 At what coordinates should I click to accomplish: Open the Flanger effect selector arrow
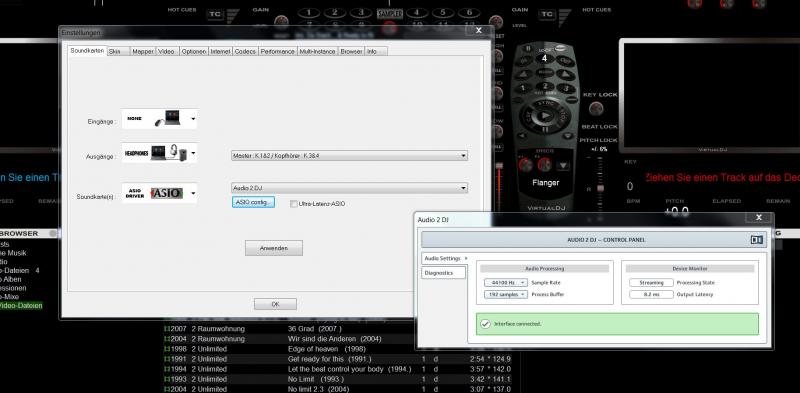pos(563,165)
